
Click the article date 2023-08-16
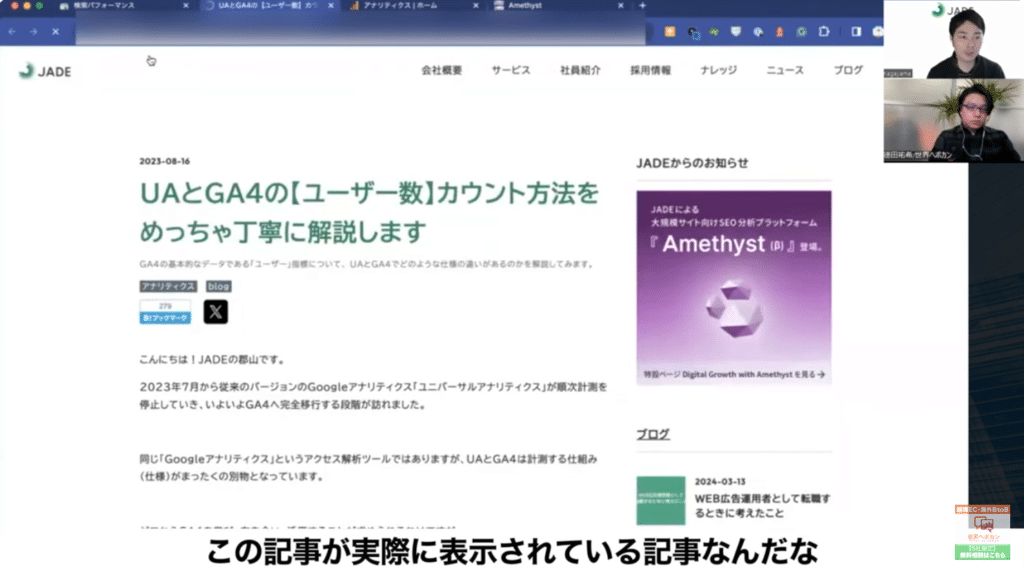165,161
